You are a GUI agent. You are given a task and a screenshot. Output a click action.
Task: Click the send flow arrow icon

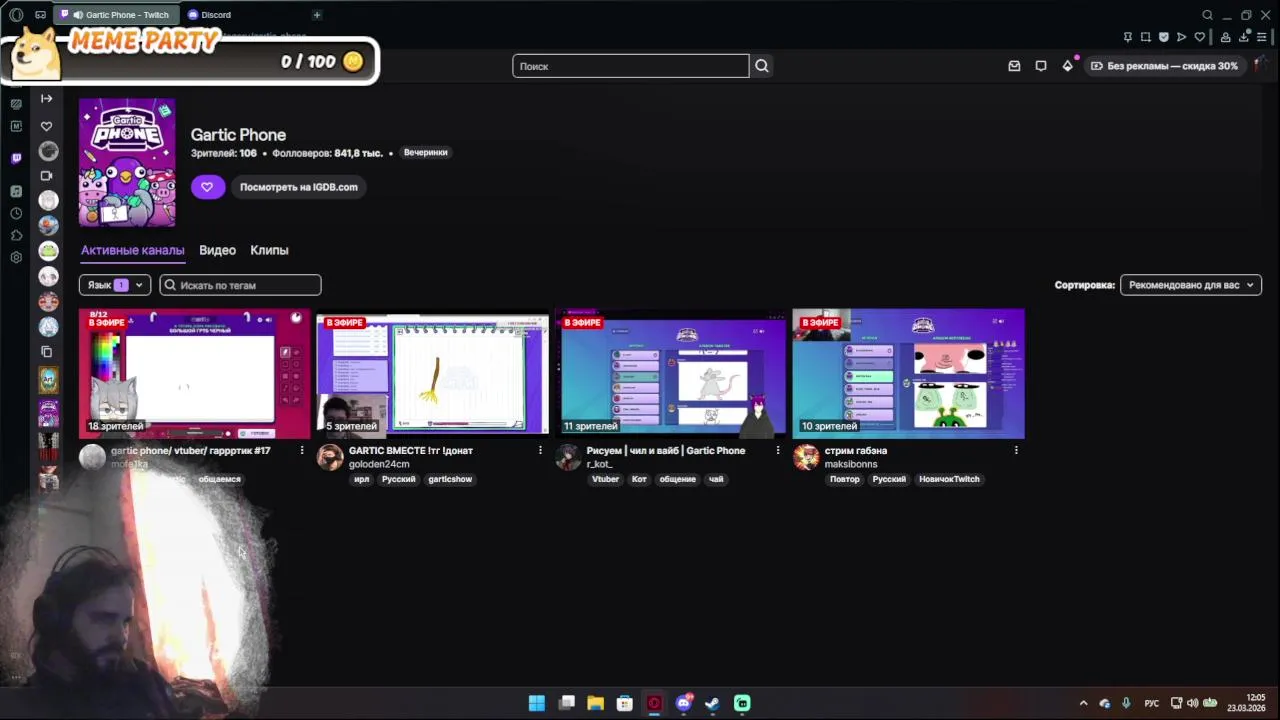[1182, 37]
